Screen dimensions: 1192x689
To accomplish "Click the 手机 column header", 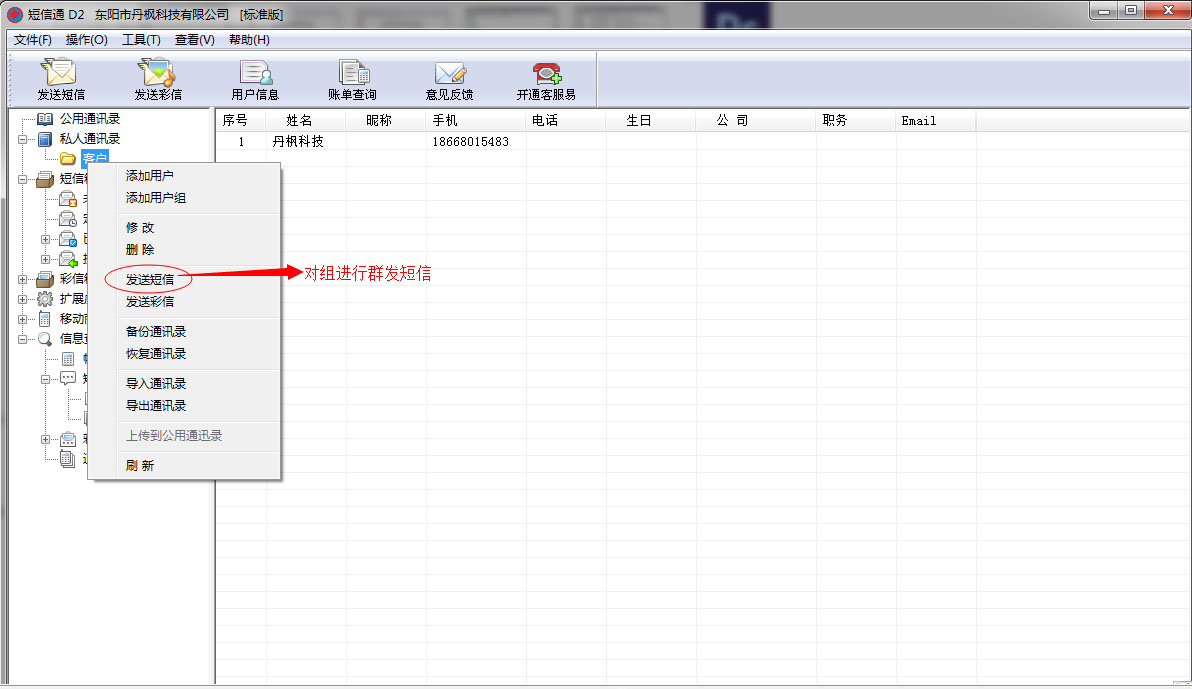I will [445, 121].
